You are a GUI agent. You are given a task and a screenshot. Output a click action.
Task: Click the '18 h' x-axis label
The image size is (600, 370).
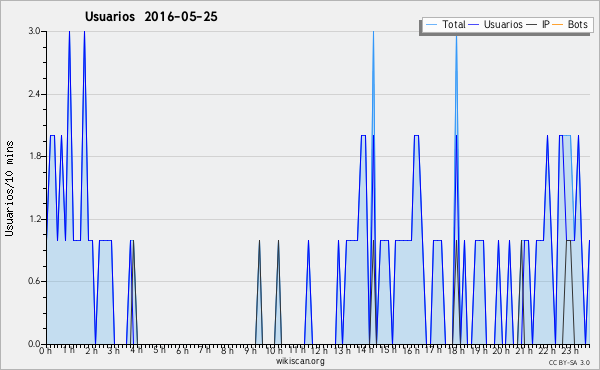pyautogui.click(x=456, y=351)
